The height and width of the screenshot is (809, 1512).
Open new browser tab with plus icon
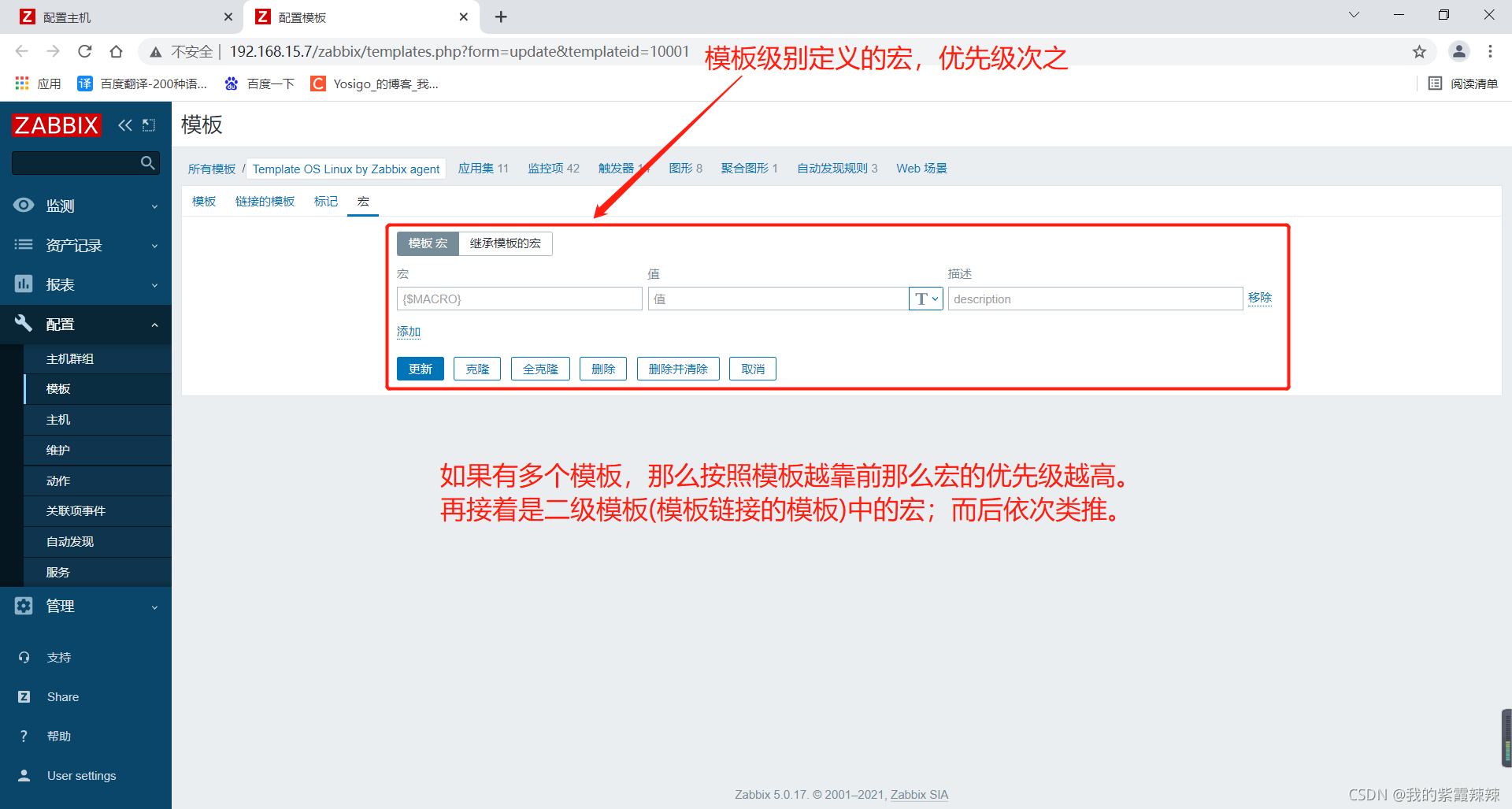pos(501,17)
